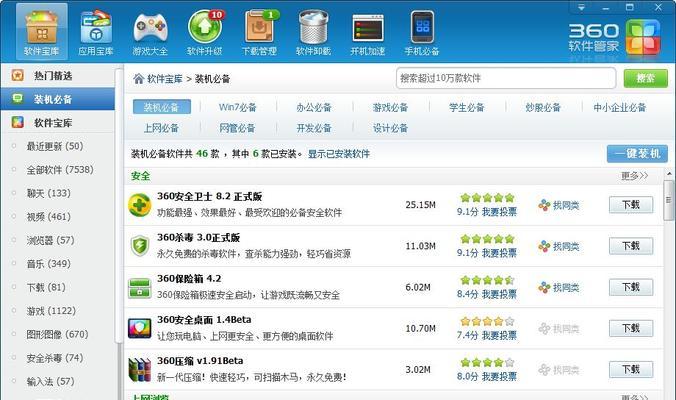676x400 pixels.
Task: Download 360安全桌面 with 下载 button
Action: 631,328
